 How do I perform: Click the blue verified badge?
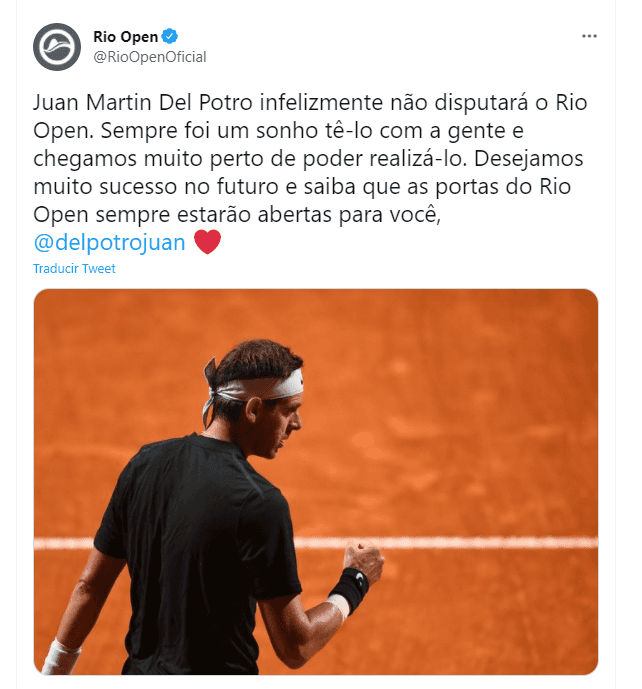(170, 36)
